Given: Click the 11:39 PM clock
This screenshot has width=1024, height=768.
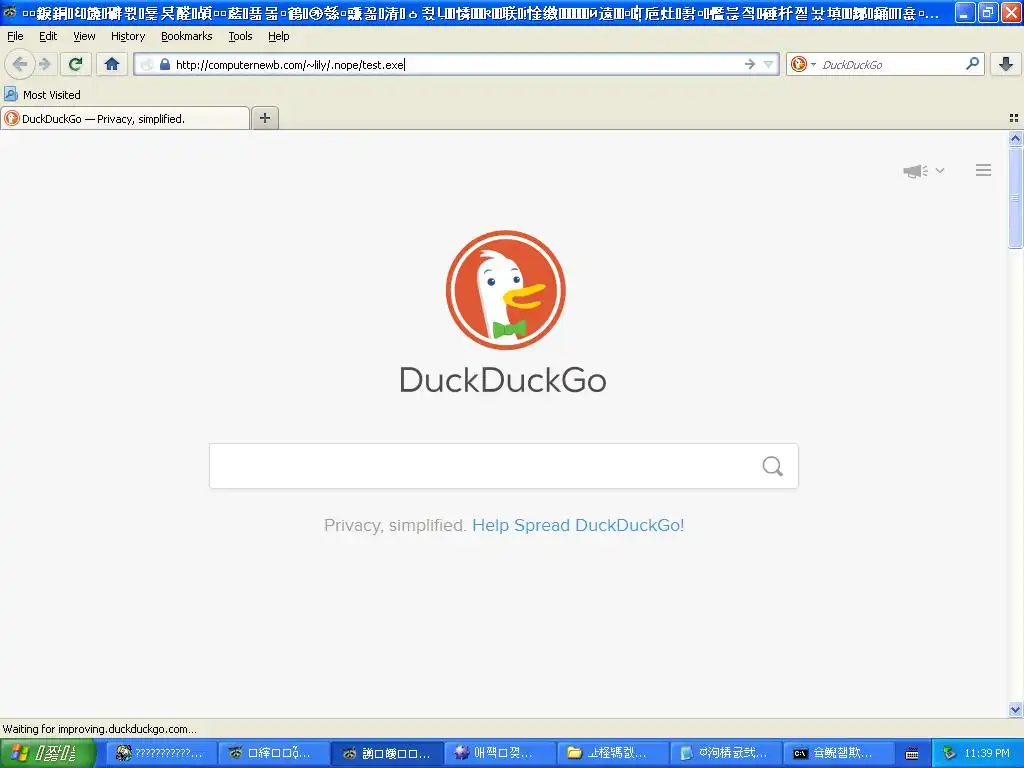Looking at the screenshot, I should pyautogui.click(x=987, y=754).
